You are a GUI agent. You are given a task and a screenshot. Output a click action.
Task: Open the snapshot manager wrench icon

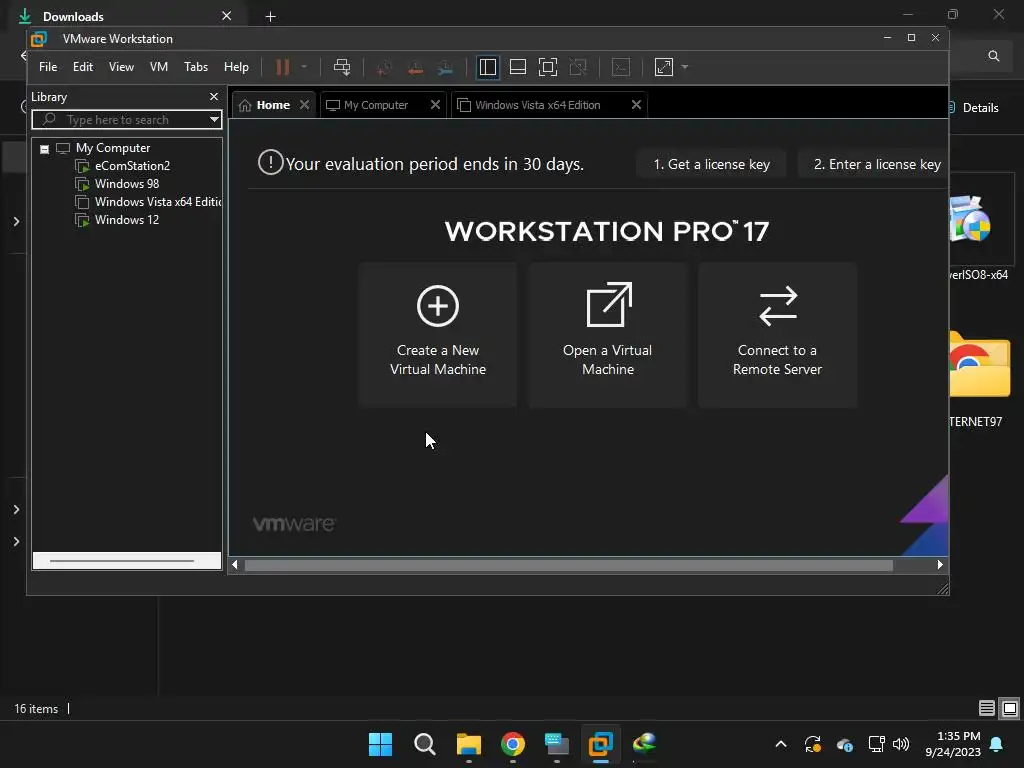(445, 67)
